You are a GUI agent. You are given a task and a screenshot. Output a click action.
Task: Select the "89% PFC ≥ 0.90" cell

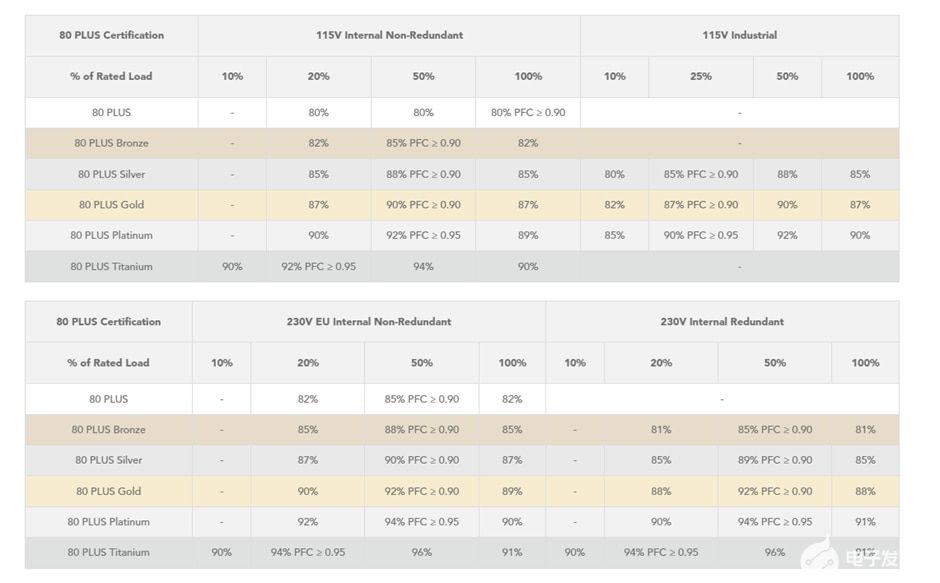(x=775, y=460)
